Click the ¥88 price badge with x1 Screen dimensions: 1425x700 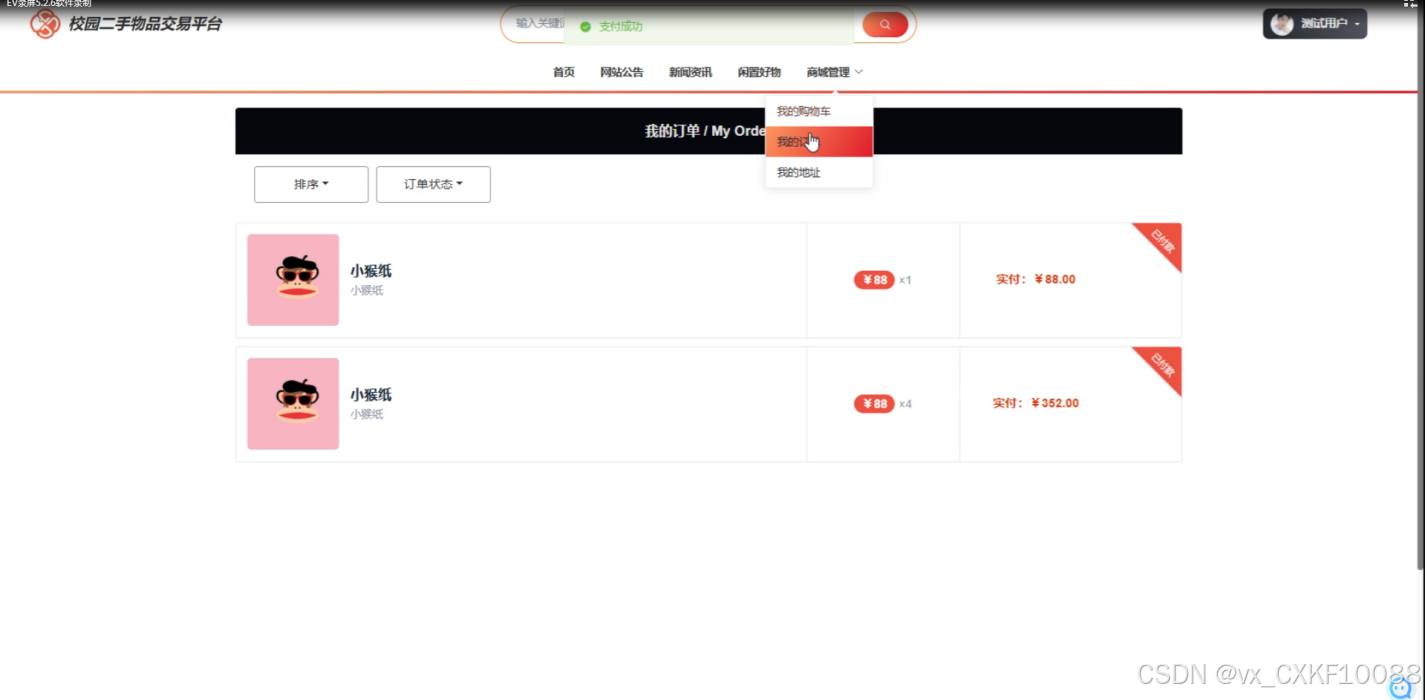point(874,280)
